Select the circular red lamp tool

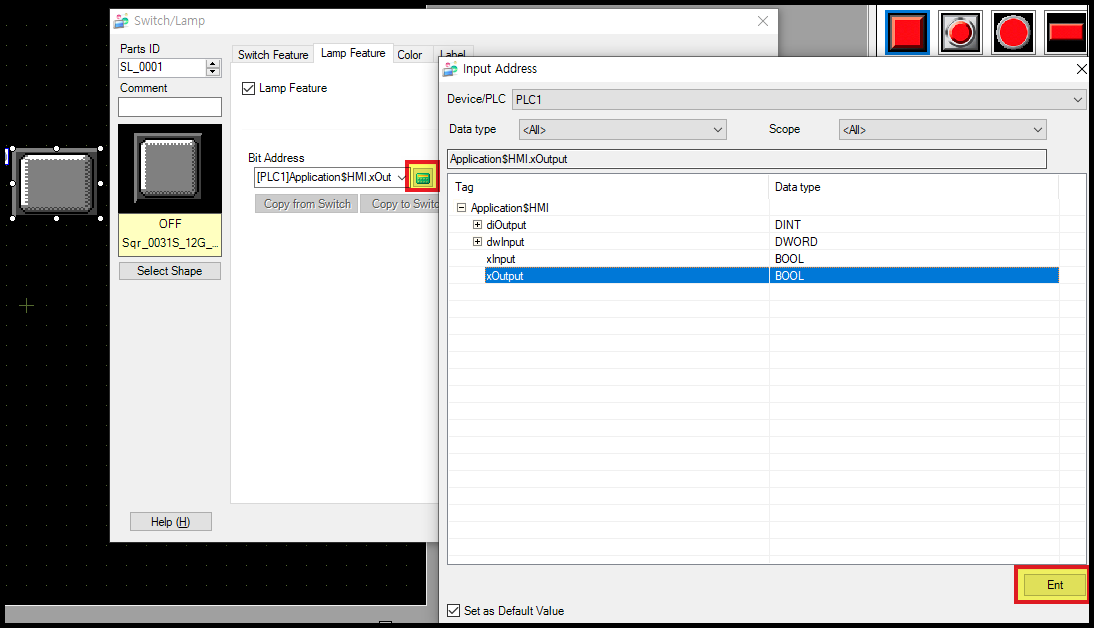tap(1012, 32)
